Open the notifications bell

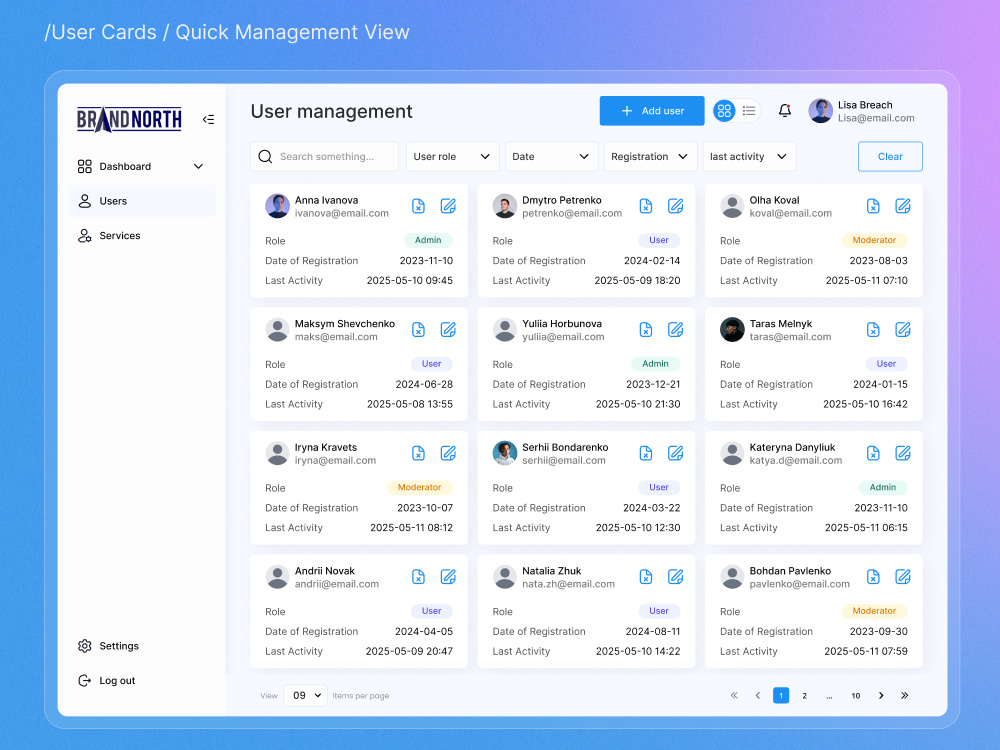coord(784,111)
